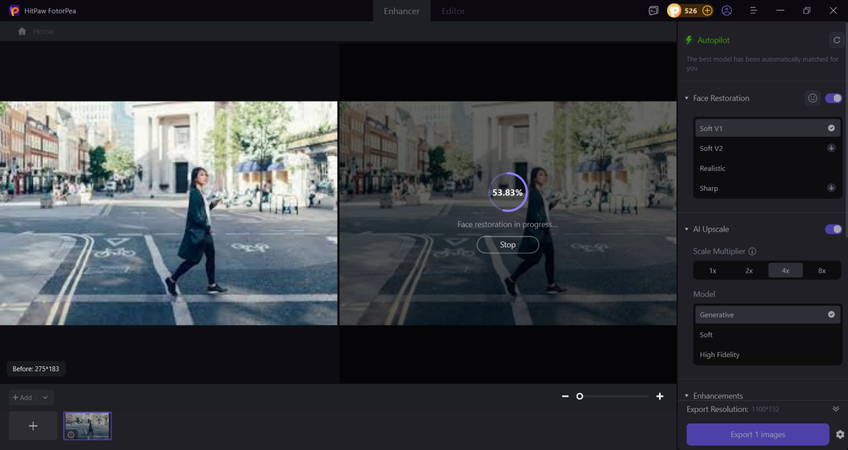The height and width of the screenshot is (450, 848).
Task: Switch to the Enhancer tab
Action: pos(401,11)
